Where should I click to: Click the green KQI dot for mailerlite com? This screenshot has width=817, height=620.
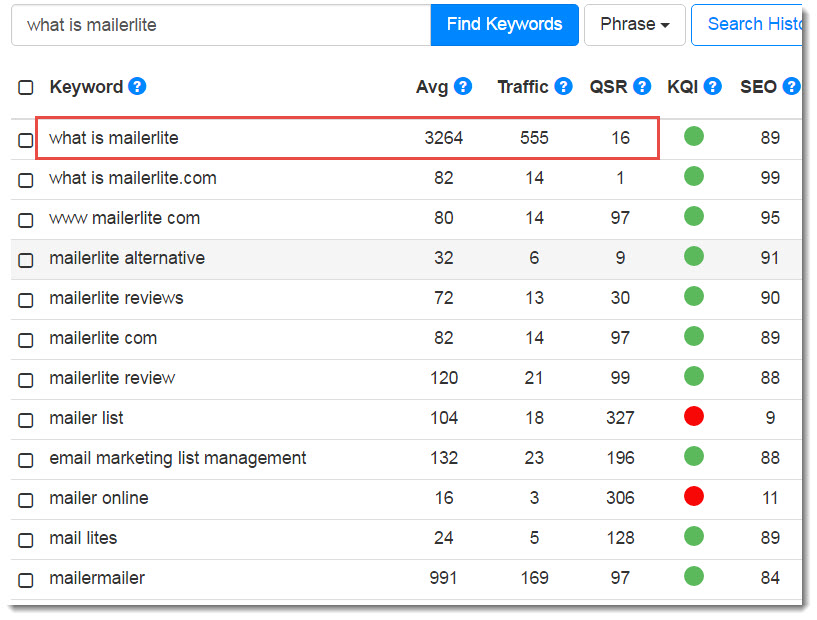694,336
